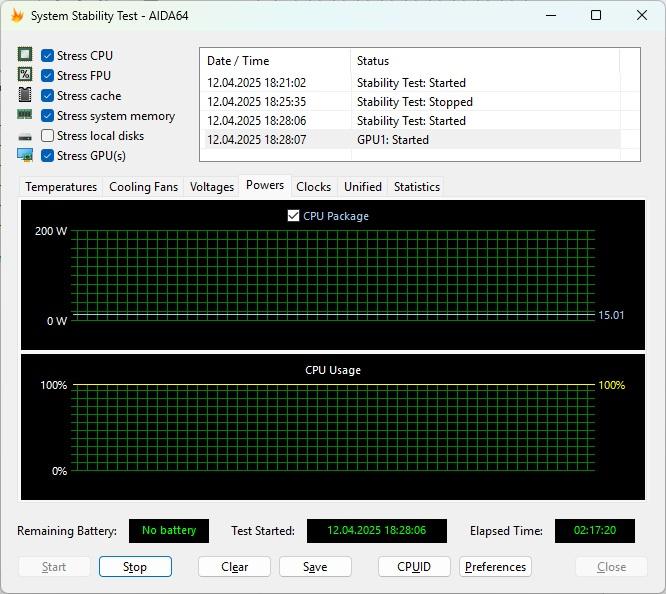Viewport: 666px width, 594px height.
Task: Click the 'No battery' status field
Action: click(169, 530)
